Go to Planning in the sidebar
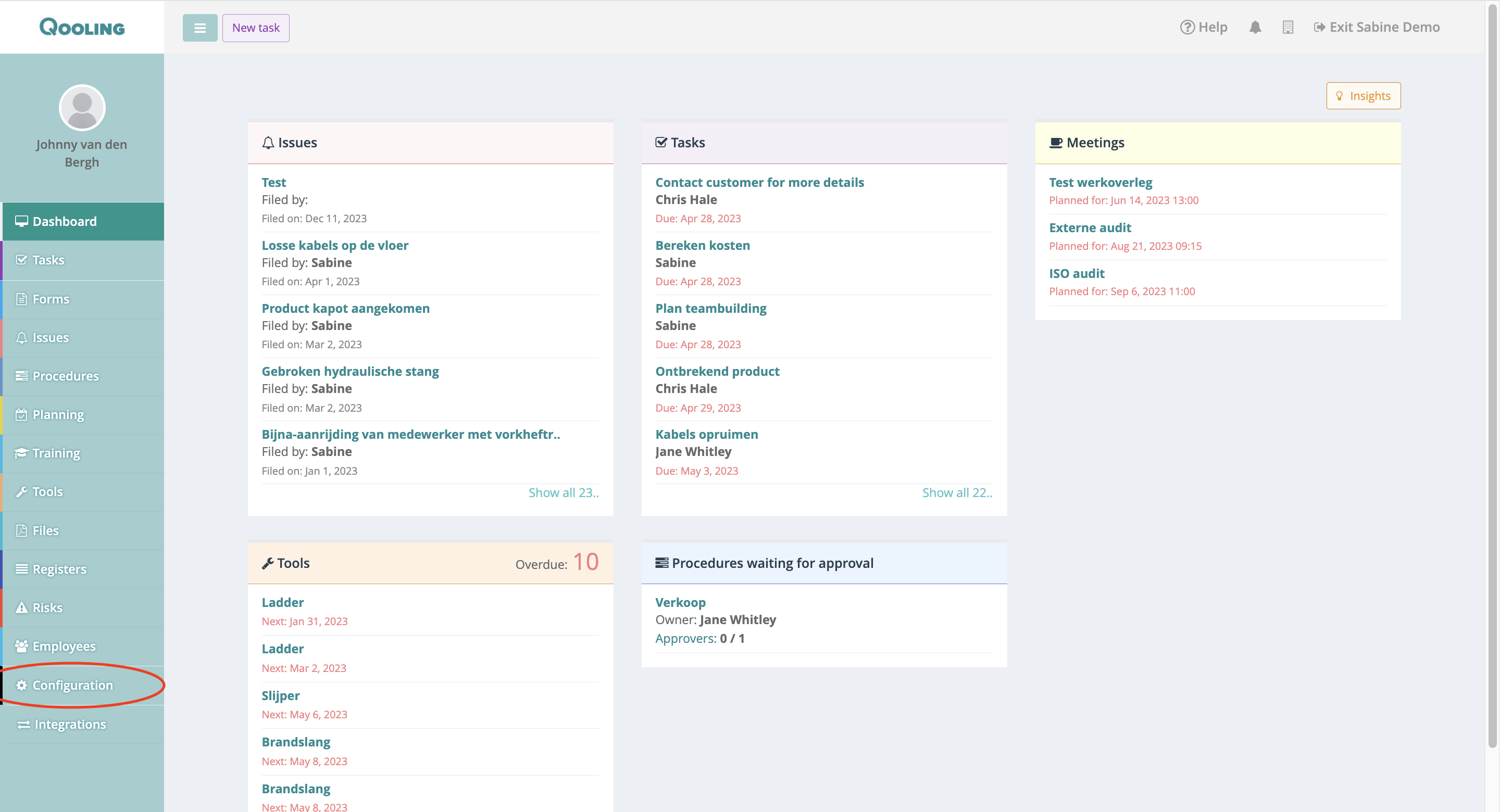The height and width of the screenshot is (812, 1500). click(58, 414)
